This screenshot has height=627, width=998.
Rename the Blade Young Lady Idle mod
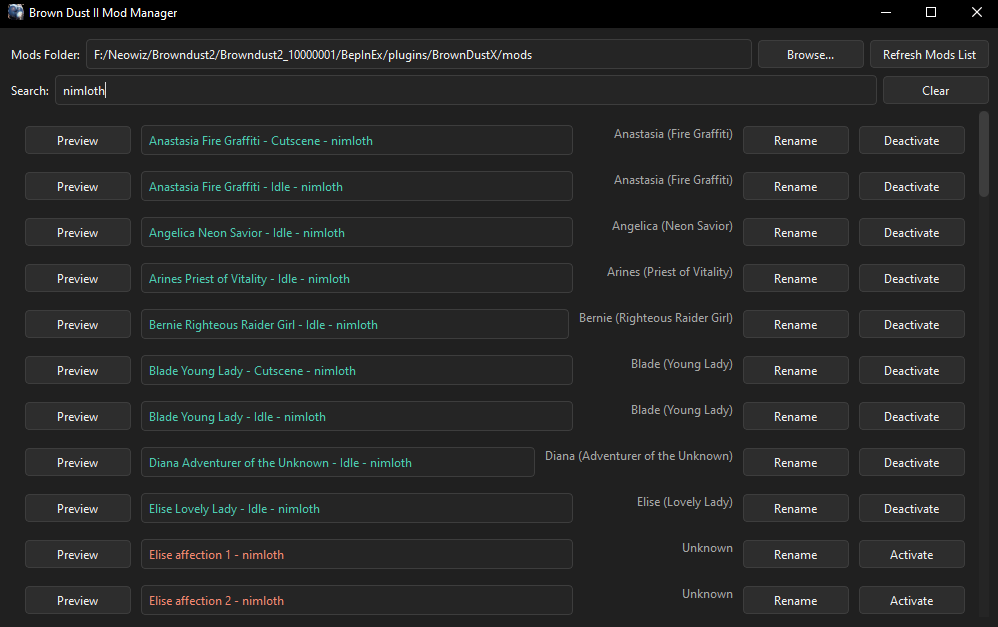point(795,416)
